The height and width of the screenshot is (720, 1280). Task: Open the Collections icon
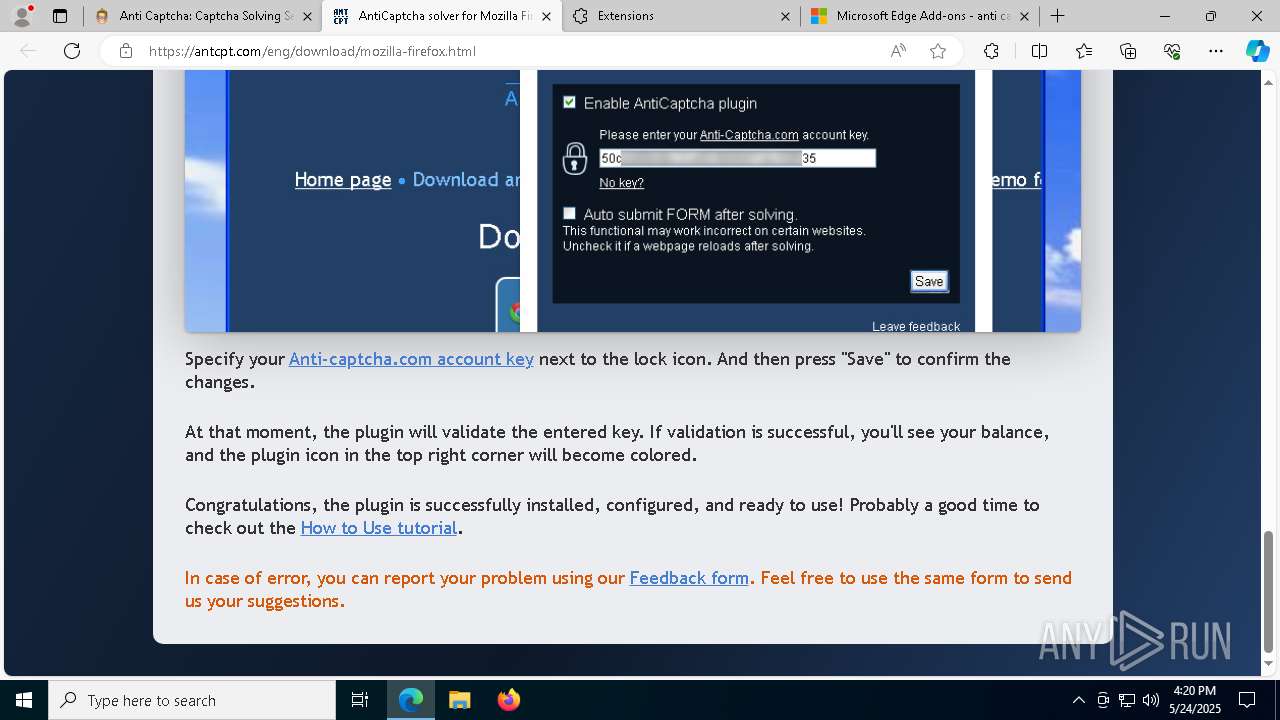click(1128, 51)
